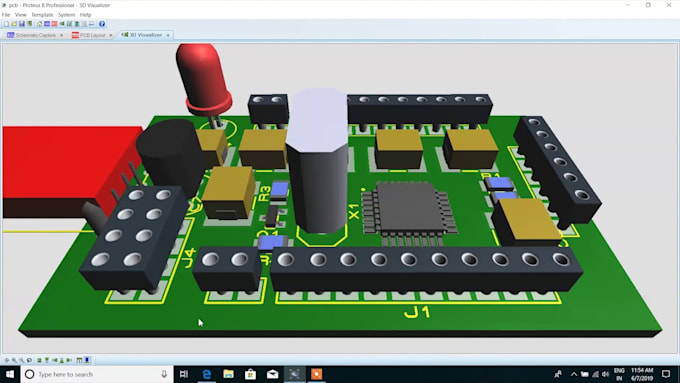
Task: Close the 3D Visualizer tab
Action: point(168,35)
